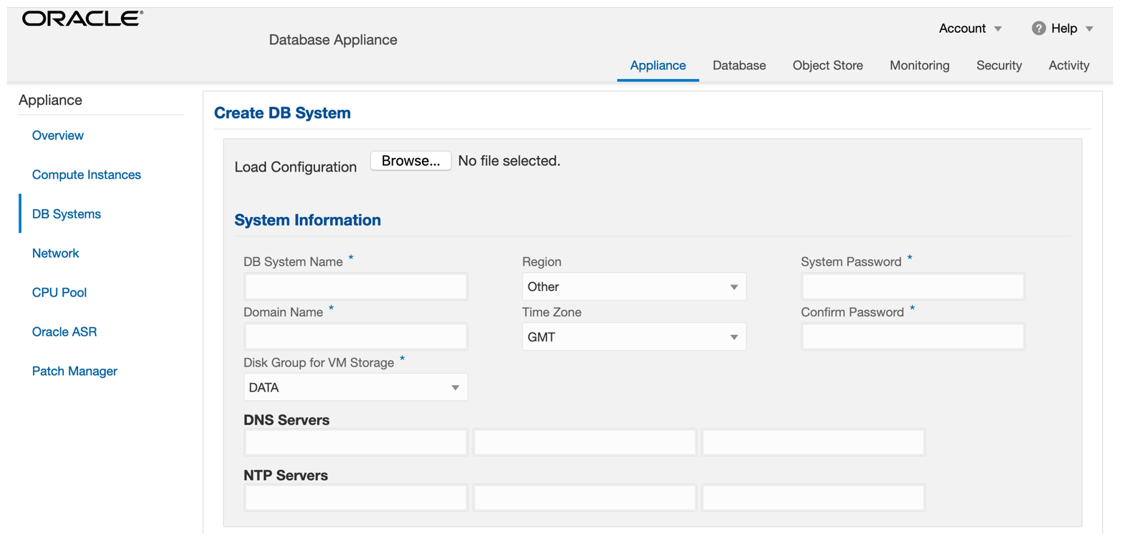Expand the Region dropdown
The height and width of the screenshot is (547, 1123).
634,287
